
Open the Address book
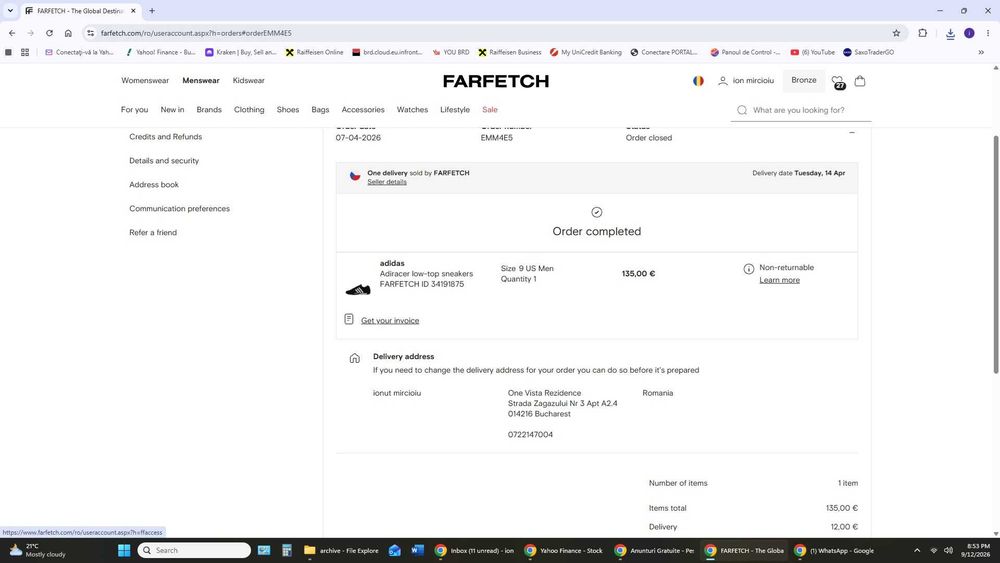click(154, 184)
